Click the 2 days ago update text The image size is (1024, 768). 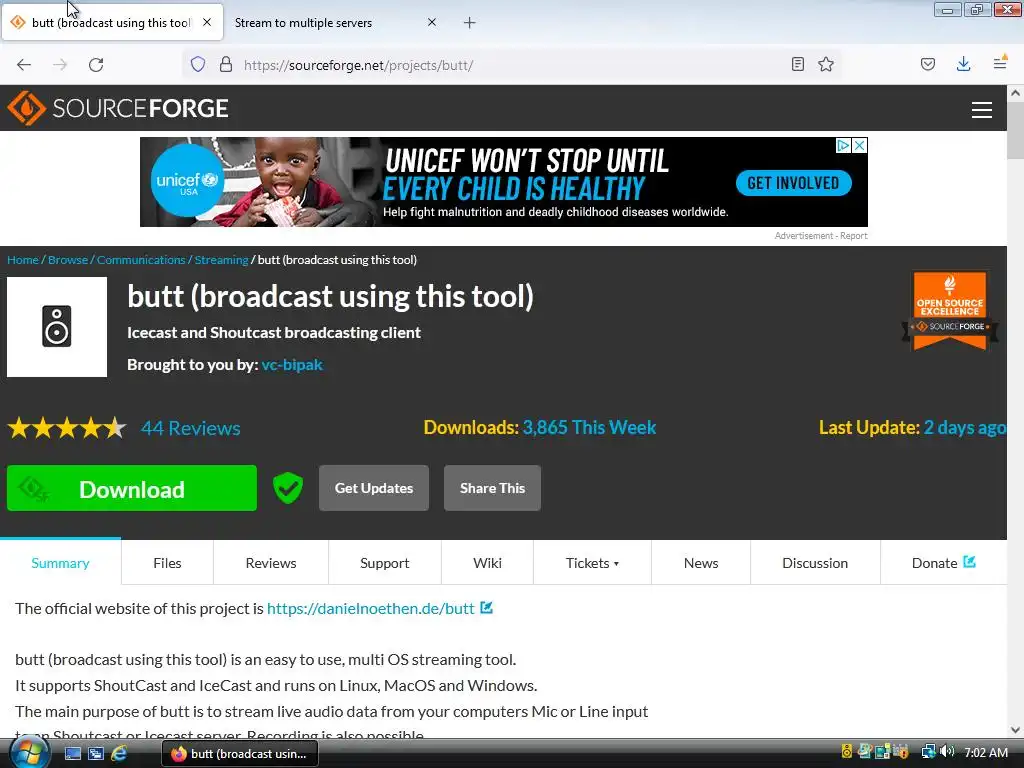[x=965, y=428]
